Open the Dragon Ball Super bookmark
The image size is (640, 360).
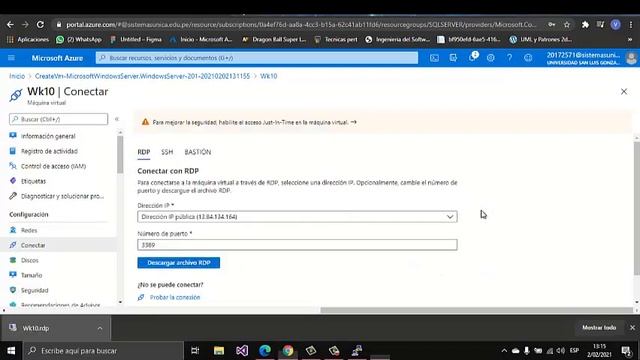point(274,40)
